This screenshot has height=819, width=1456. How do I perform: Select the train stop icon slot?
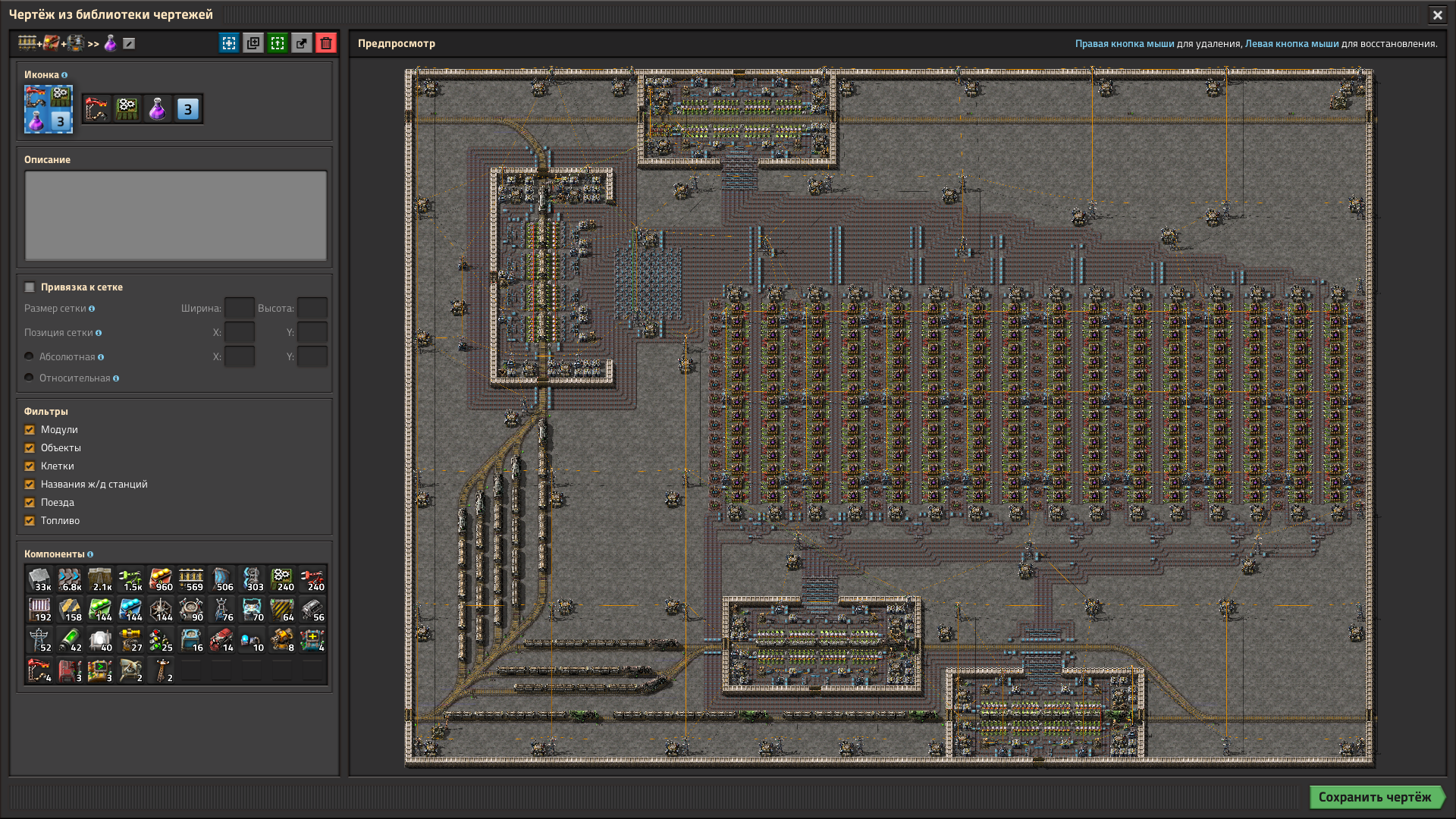[x=97, y=109]
